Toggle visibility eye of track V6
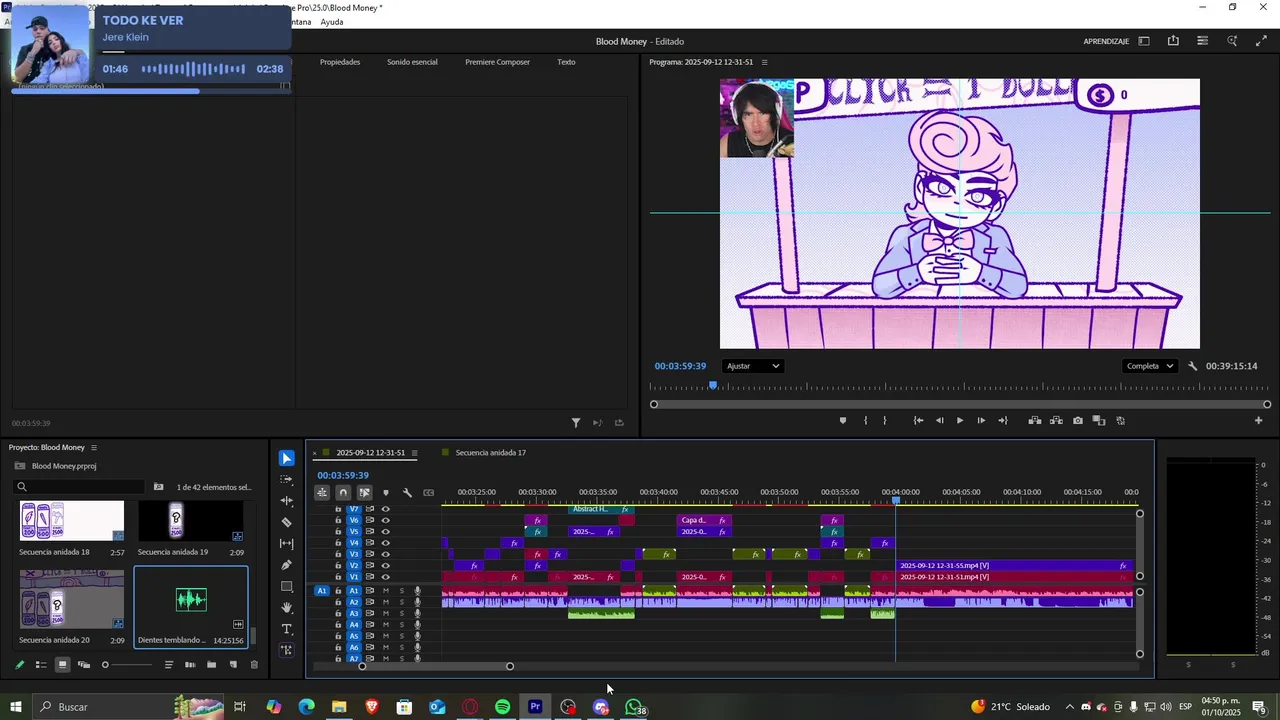This screenshot has height=720, width=1280. click(385, 520)
